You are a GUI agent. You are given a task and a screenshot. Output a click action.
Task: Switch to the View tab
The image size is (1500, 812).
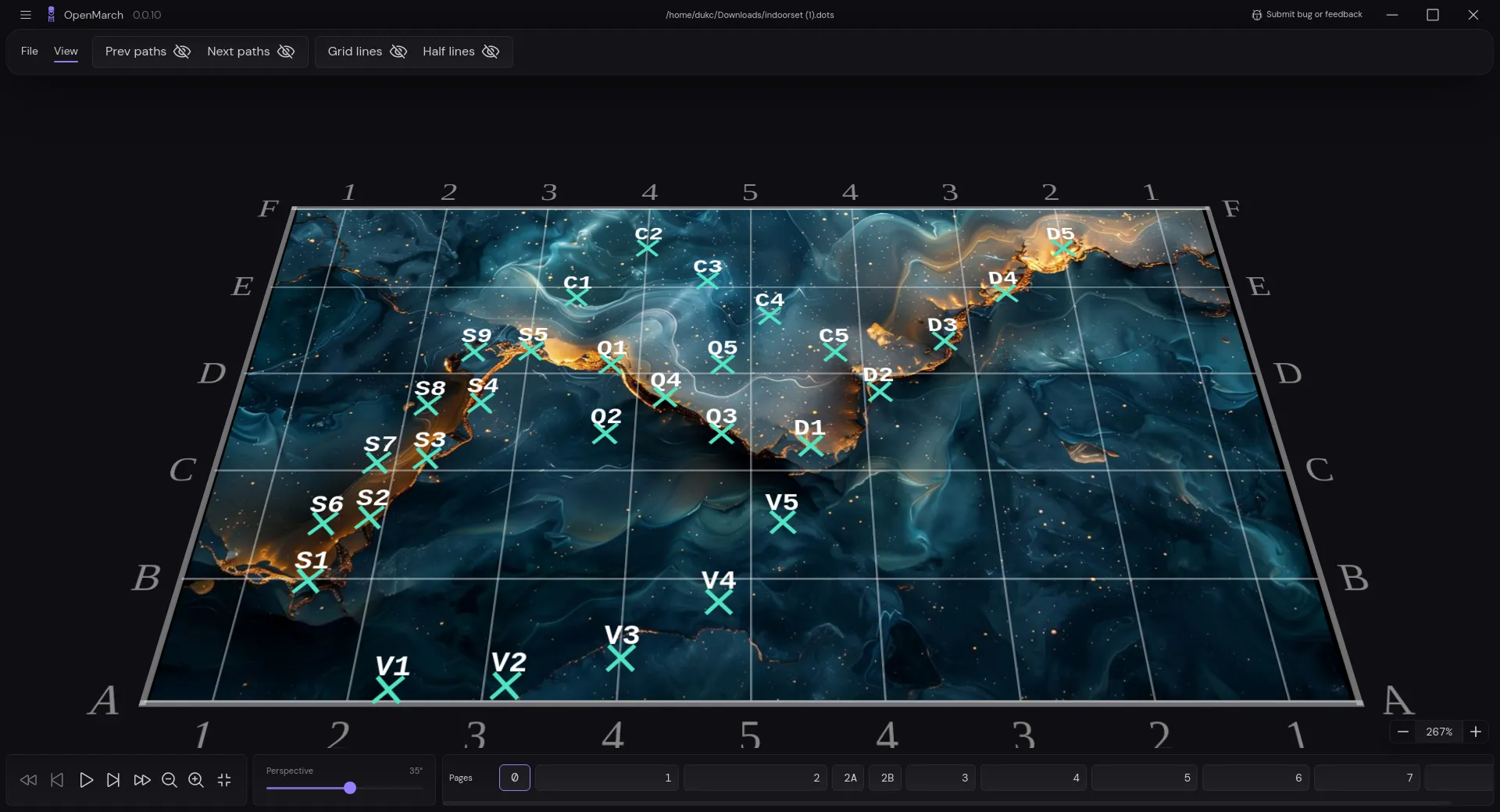(66, 52)
